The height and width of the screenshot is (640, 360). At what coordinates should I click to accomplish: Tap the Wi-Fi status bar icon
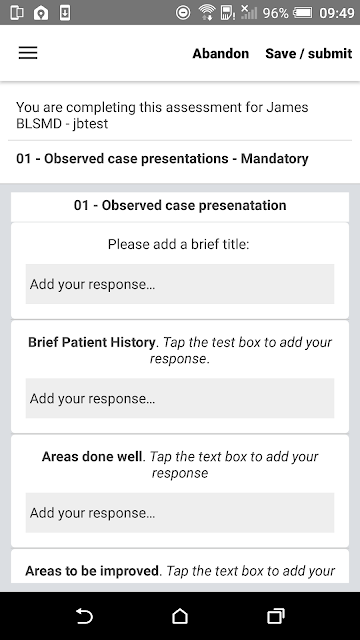click(207, 13)
